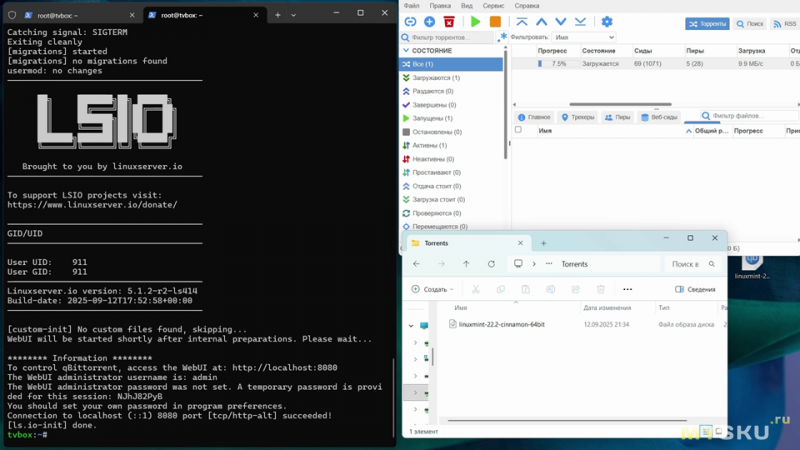The width and height of the screenshot is (800, 450).
Task: Move torrent to bottom of queue icon
Action: [x=580, y=22]
